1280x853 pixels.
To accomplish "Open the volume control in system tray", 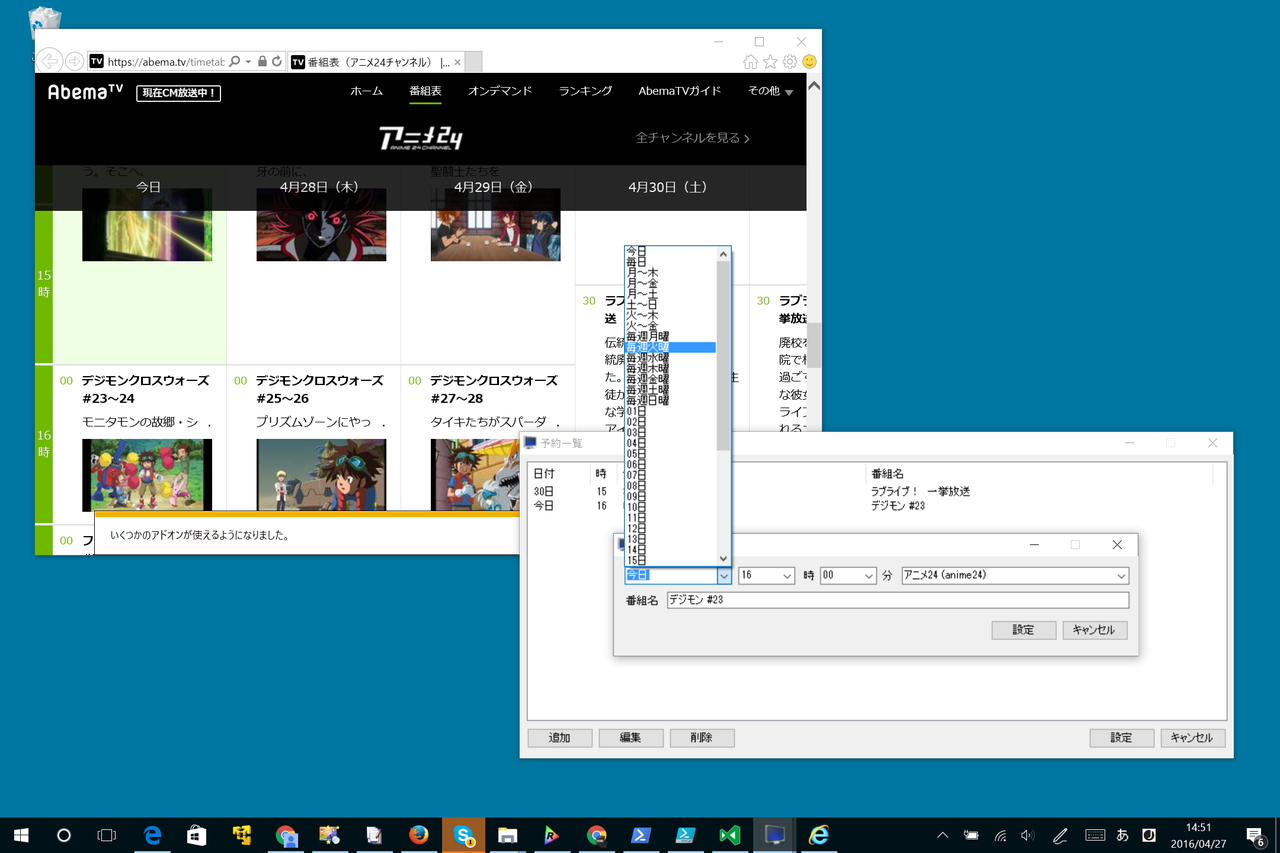I will pyautogui.click(x=1028, y=835).
